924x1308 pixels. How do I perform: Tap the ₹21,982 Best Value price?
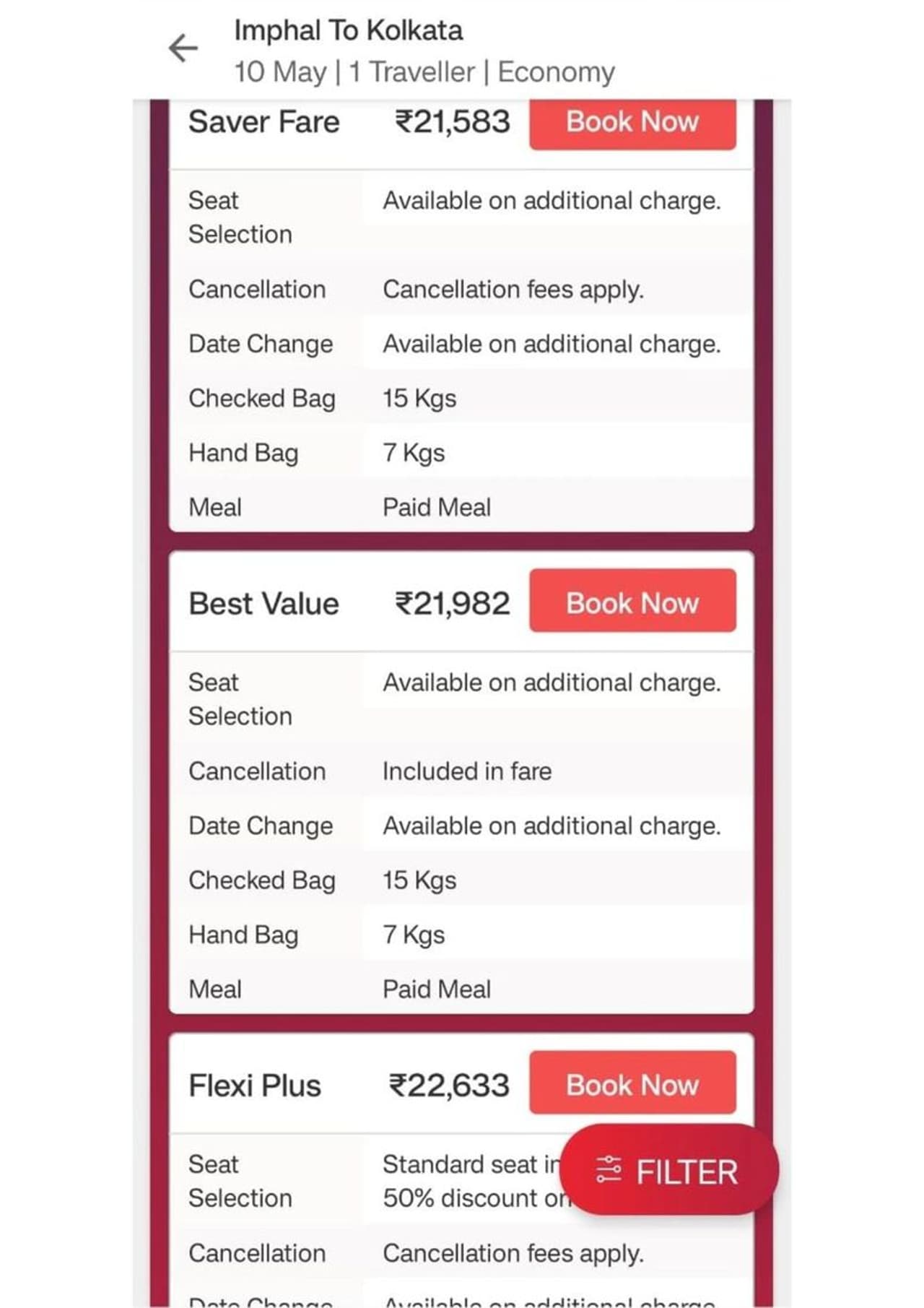[x=453, y=604]
